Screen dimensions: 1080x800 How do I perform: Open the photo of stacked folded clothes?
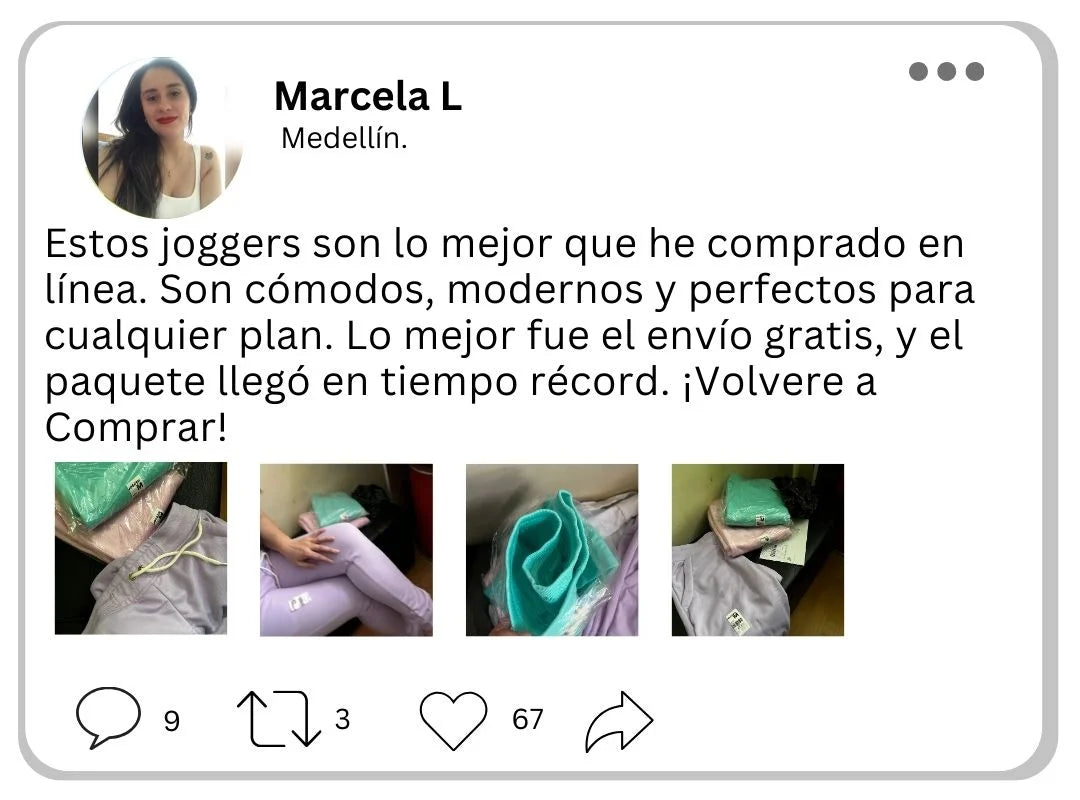point(758,550)
